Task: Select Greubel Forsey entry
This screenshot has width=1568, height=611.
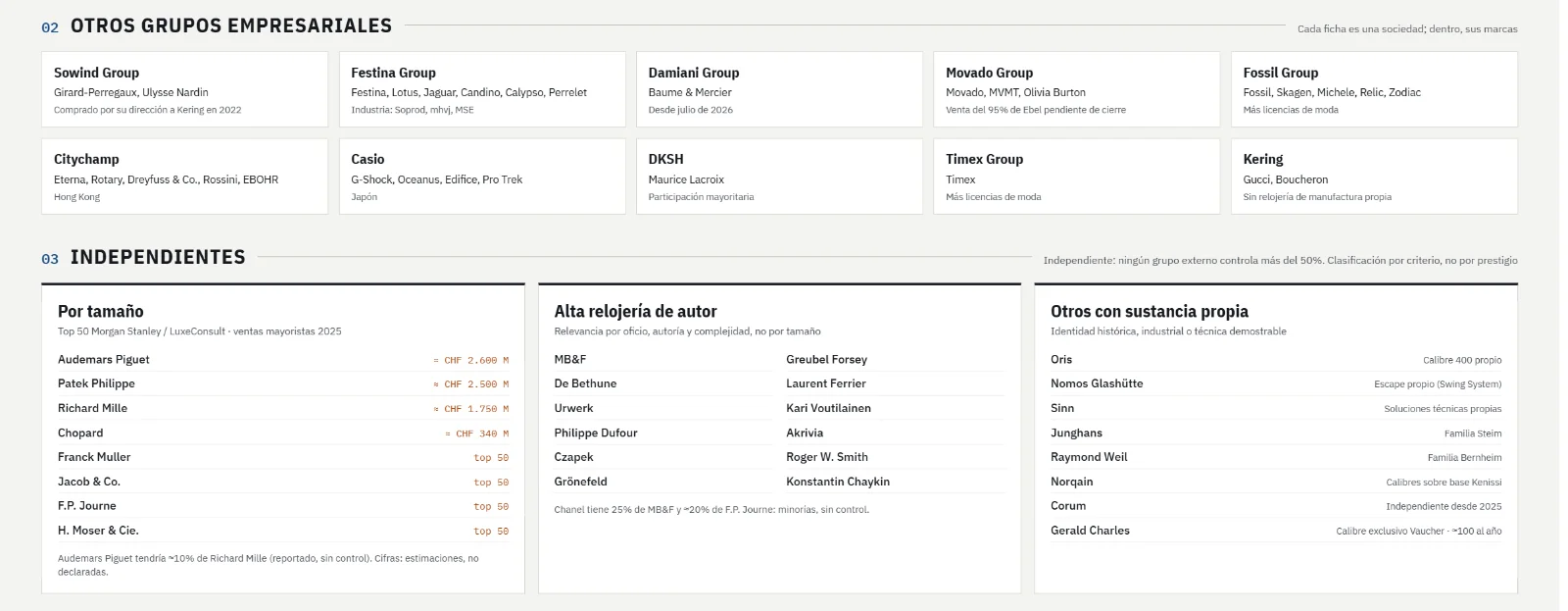Action: coord(826,359)
